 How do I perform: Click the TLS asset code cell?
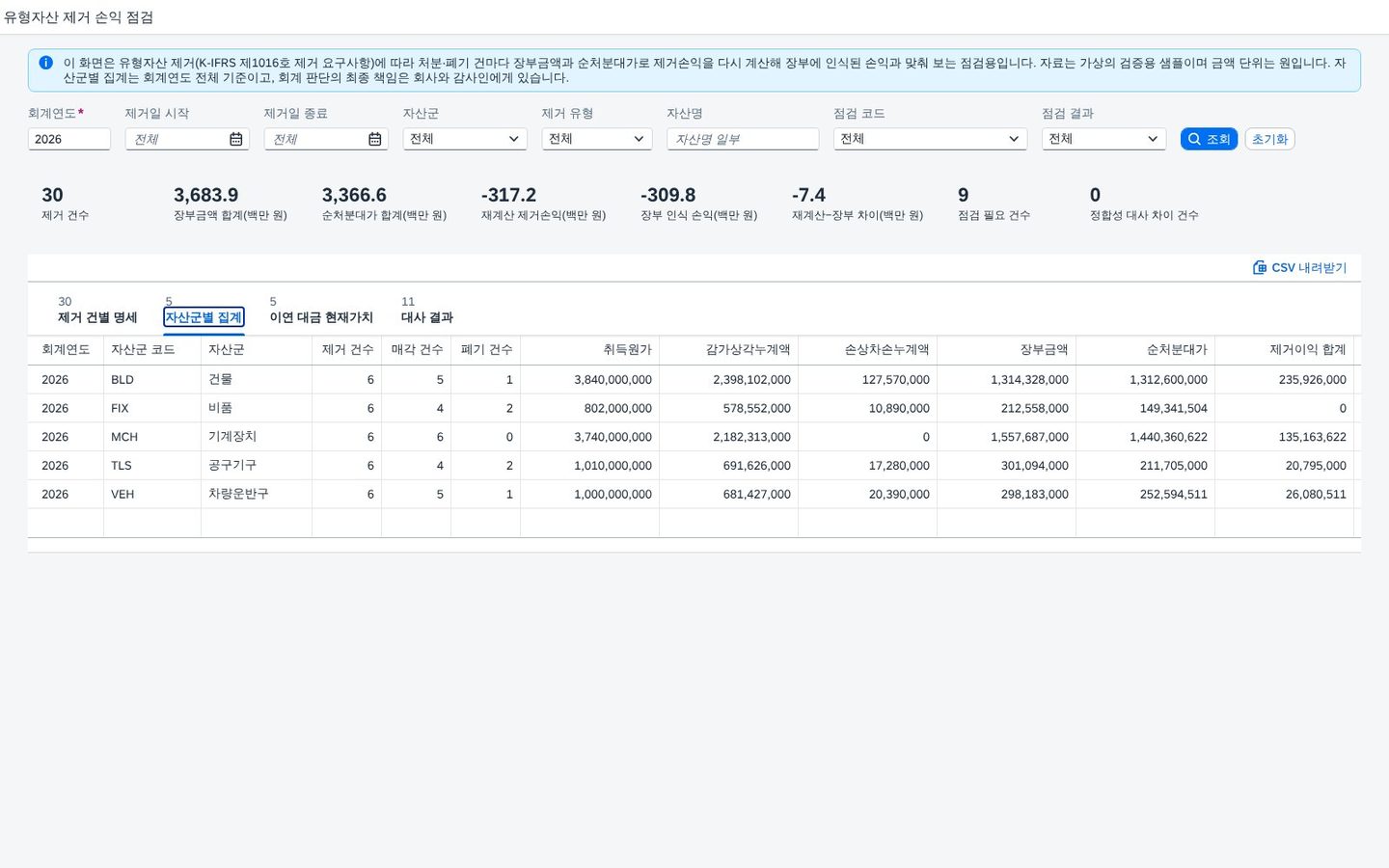tap(152, 466)
